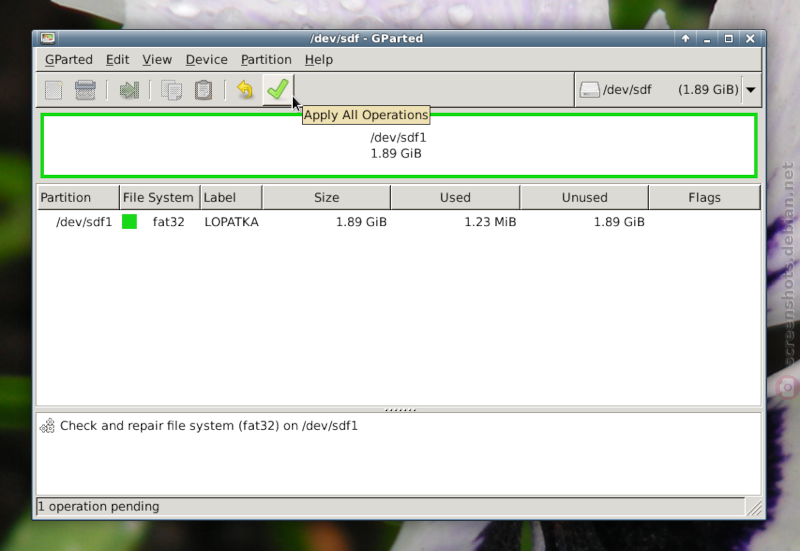Click the New partition toolbar icon
This screenshot has height=551, width=800.
54,90
